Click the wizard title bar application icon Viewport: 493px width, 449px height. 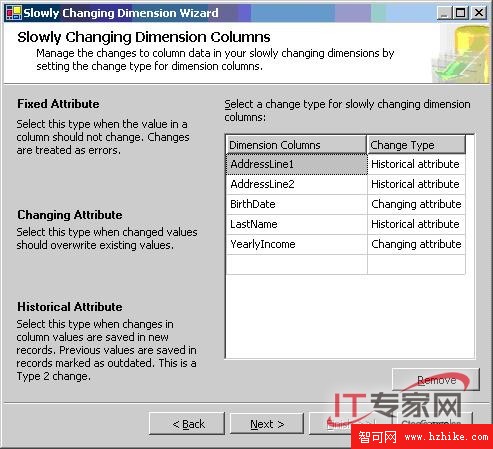pyautogui.click(x=14, y=13)
